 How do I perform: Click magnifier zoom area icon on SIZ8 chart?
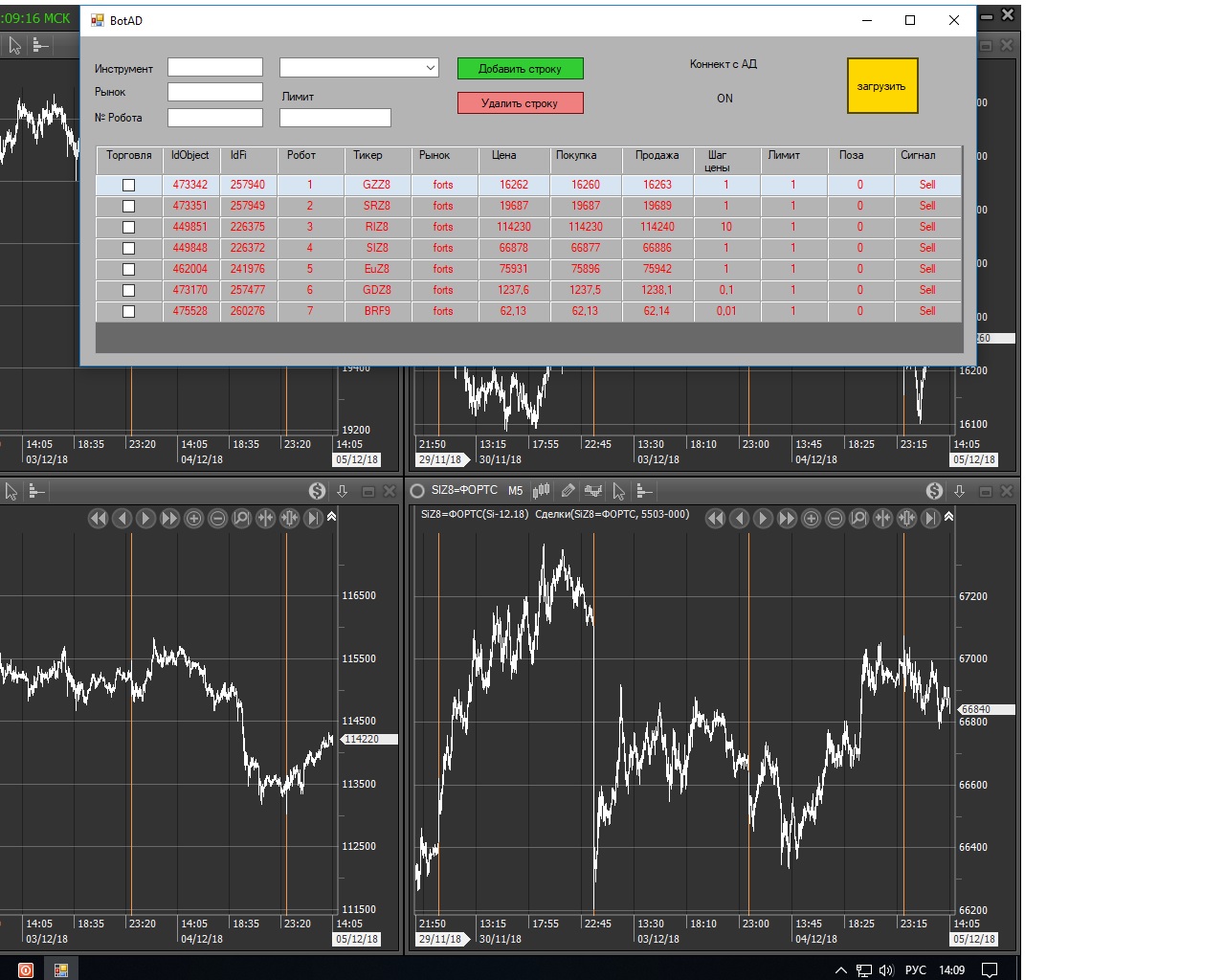858,519
